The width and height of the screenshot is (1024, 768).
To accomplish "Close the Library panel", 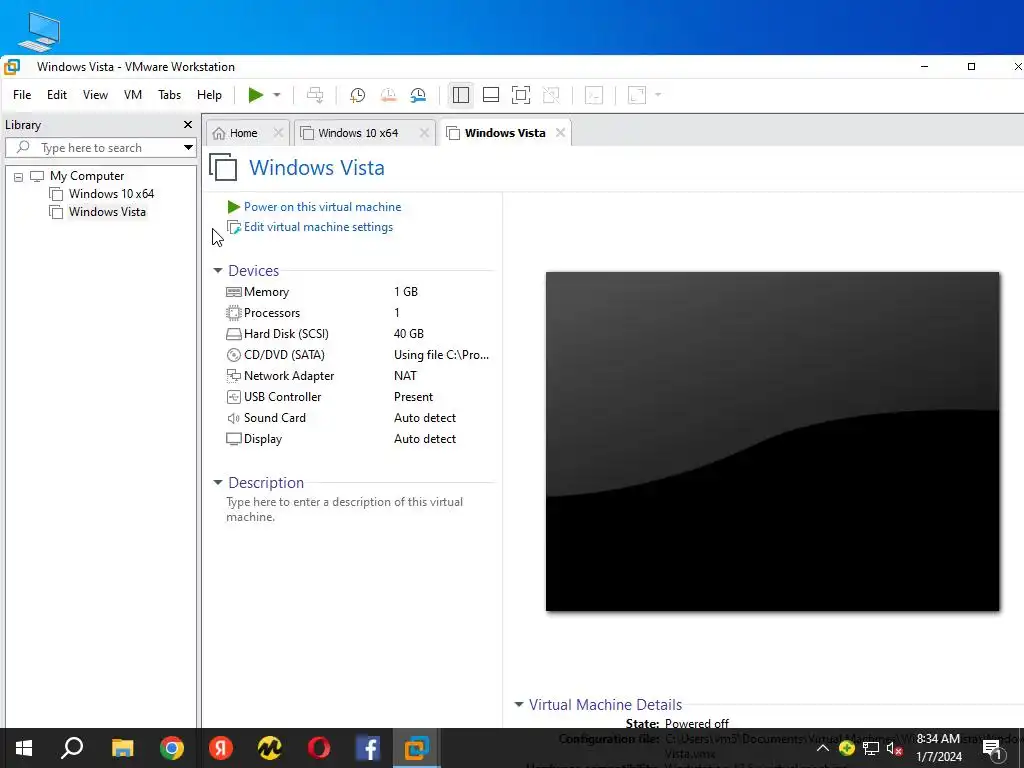I will click(x=188, y=125).
